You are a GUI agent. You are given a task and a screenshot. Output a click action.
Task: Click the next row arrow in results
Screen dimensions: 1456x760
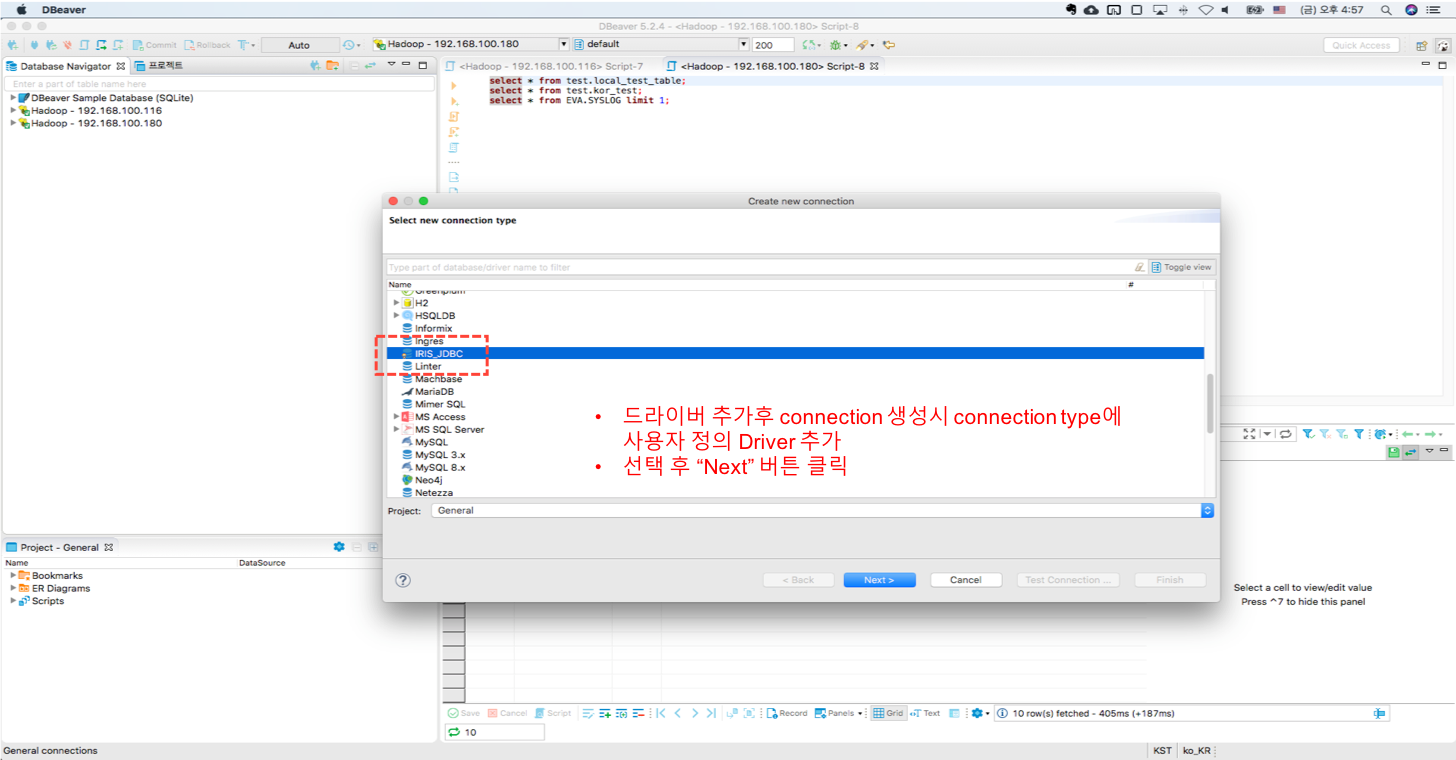coord(694,713)
